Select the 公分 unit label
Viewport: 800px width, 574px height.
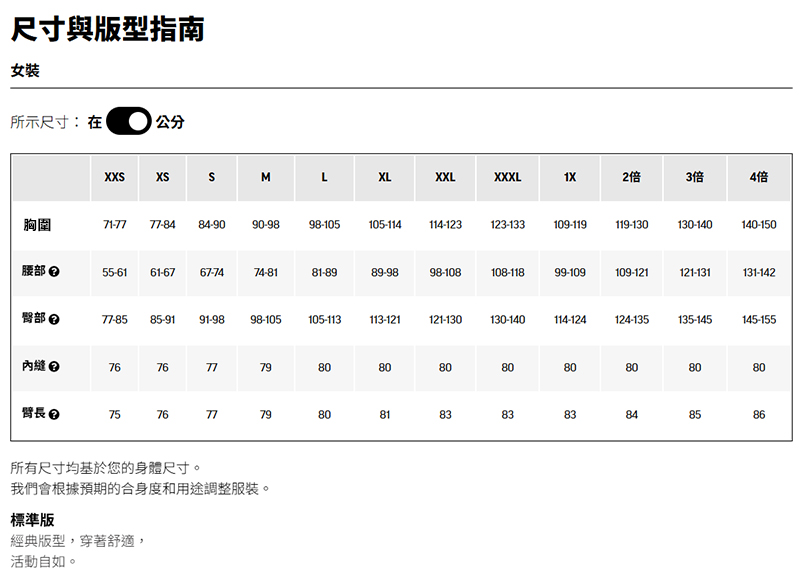point(170,122)
